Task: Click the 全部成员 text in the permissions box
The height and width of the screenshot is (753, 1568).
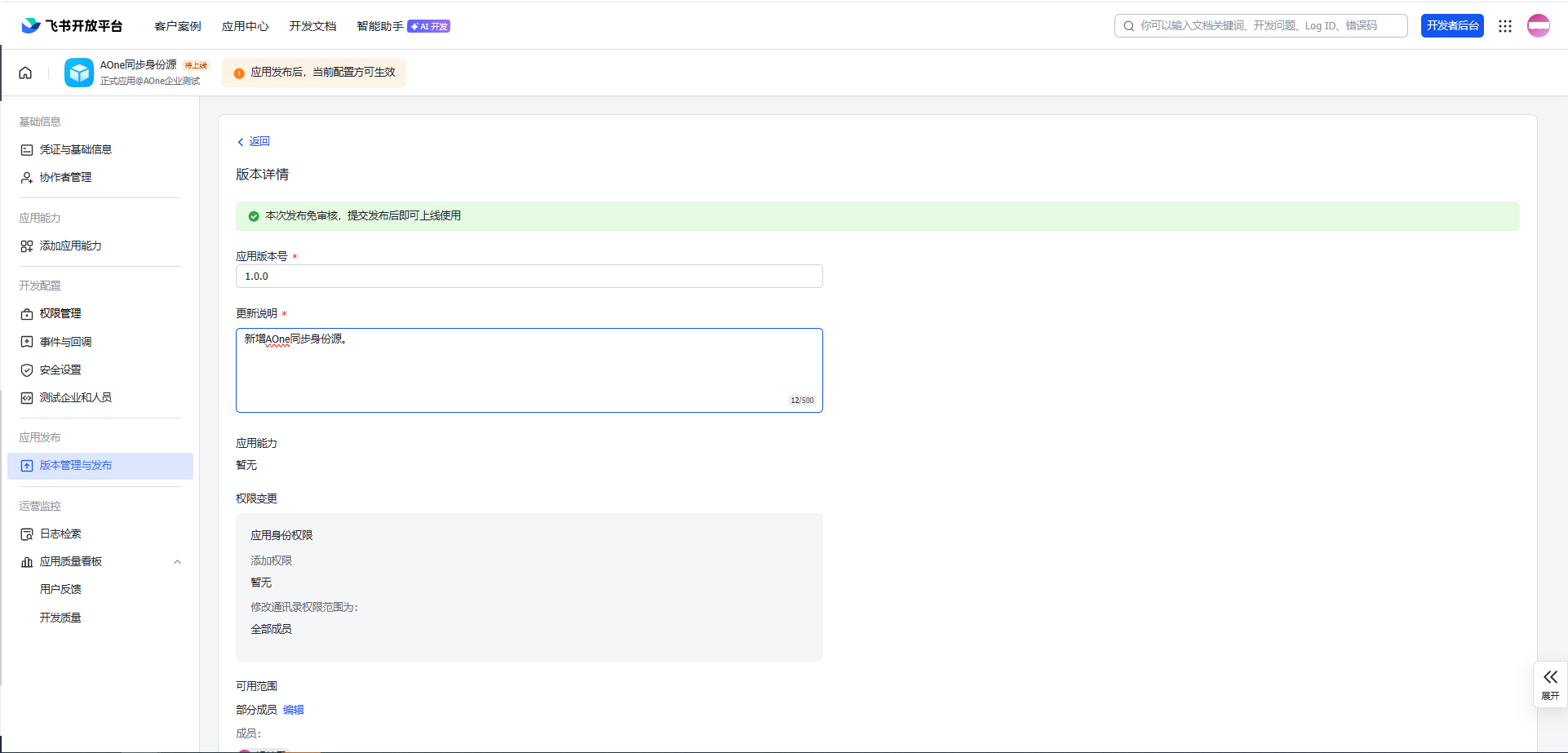Action: pyautogui.click(x=271, y=629)
